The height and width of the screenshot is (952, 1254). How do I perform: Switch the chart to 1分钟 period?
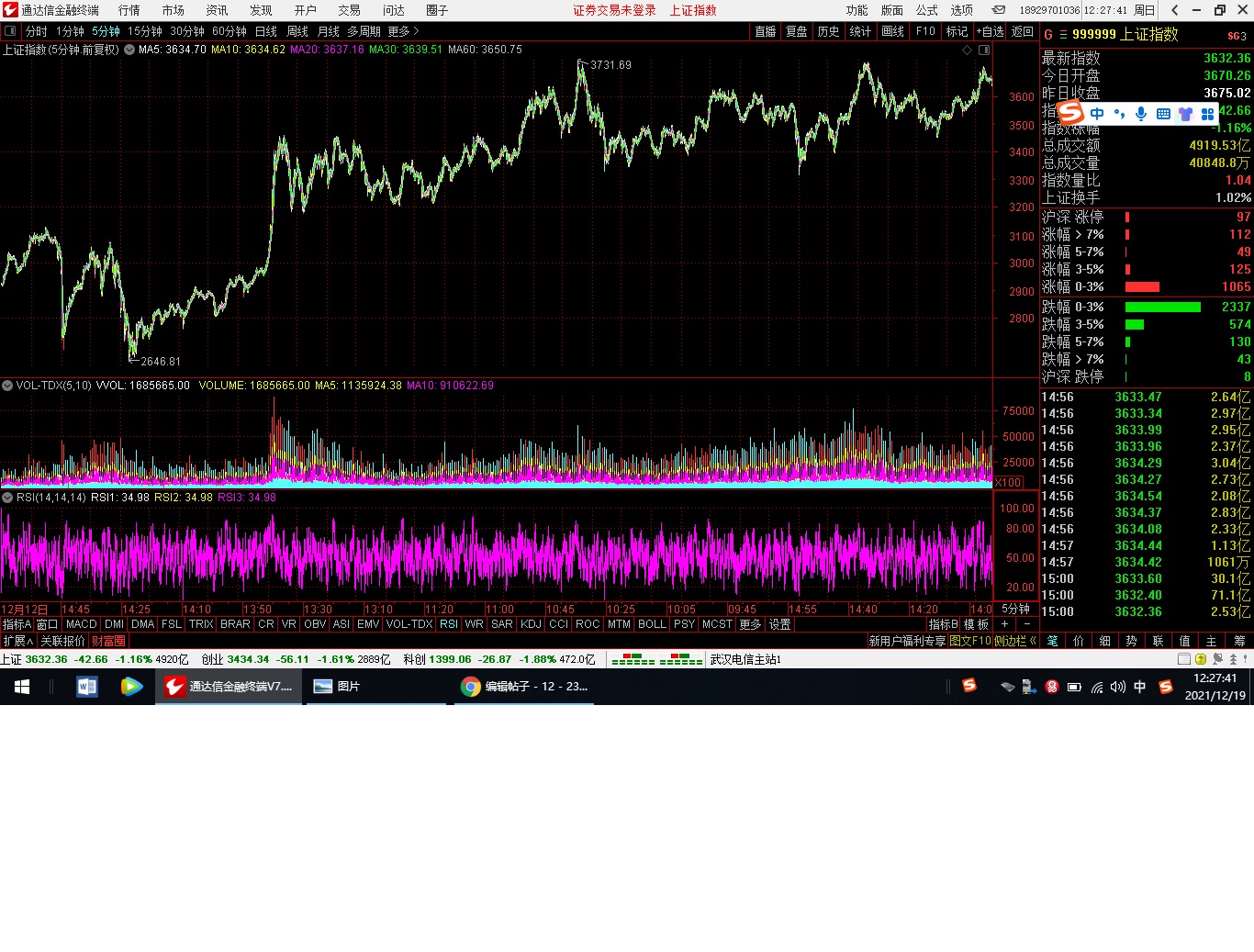point(70,31)
